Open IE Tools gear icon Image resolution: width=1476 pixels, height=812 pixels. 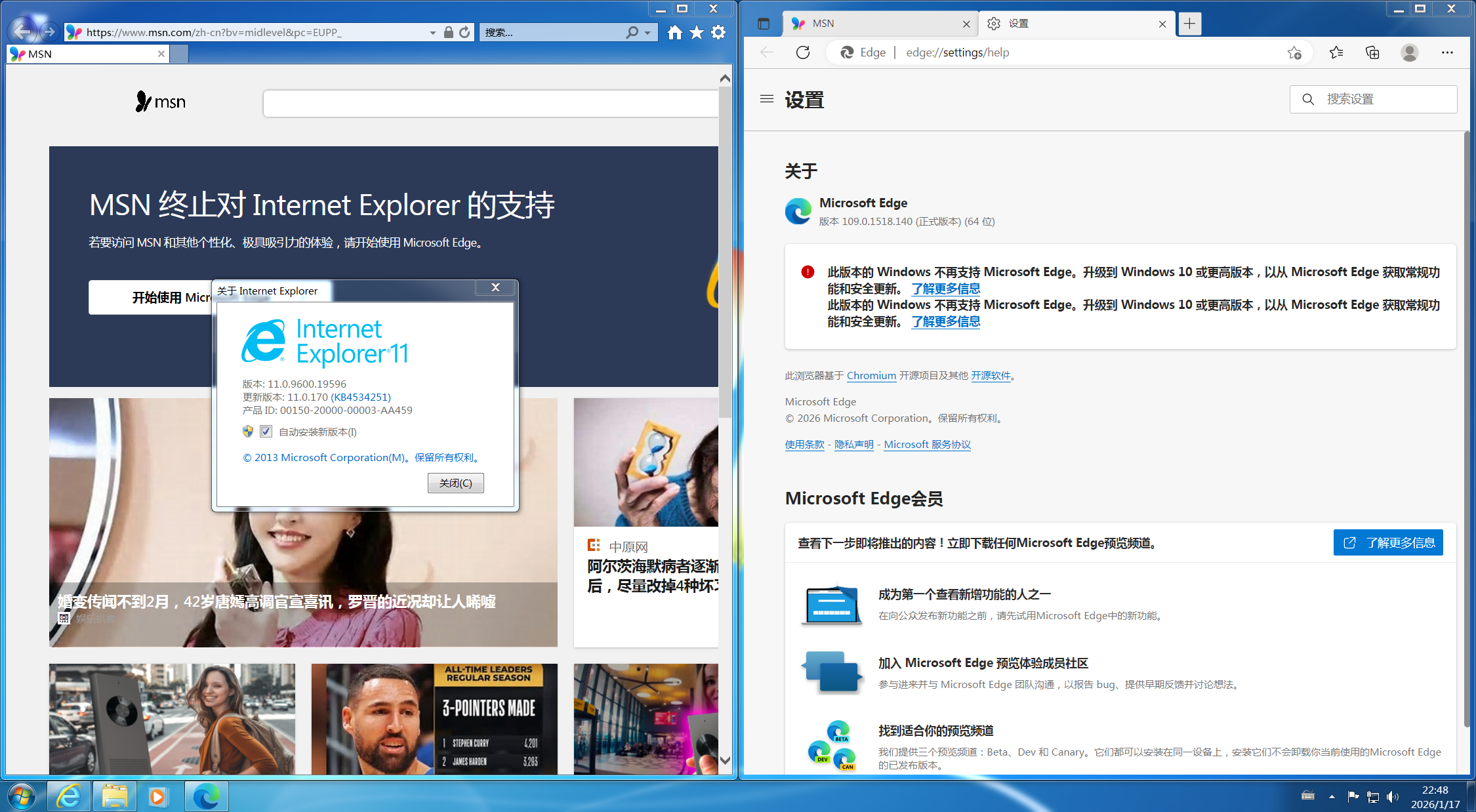719,32
